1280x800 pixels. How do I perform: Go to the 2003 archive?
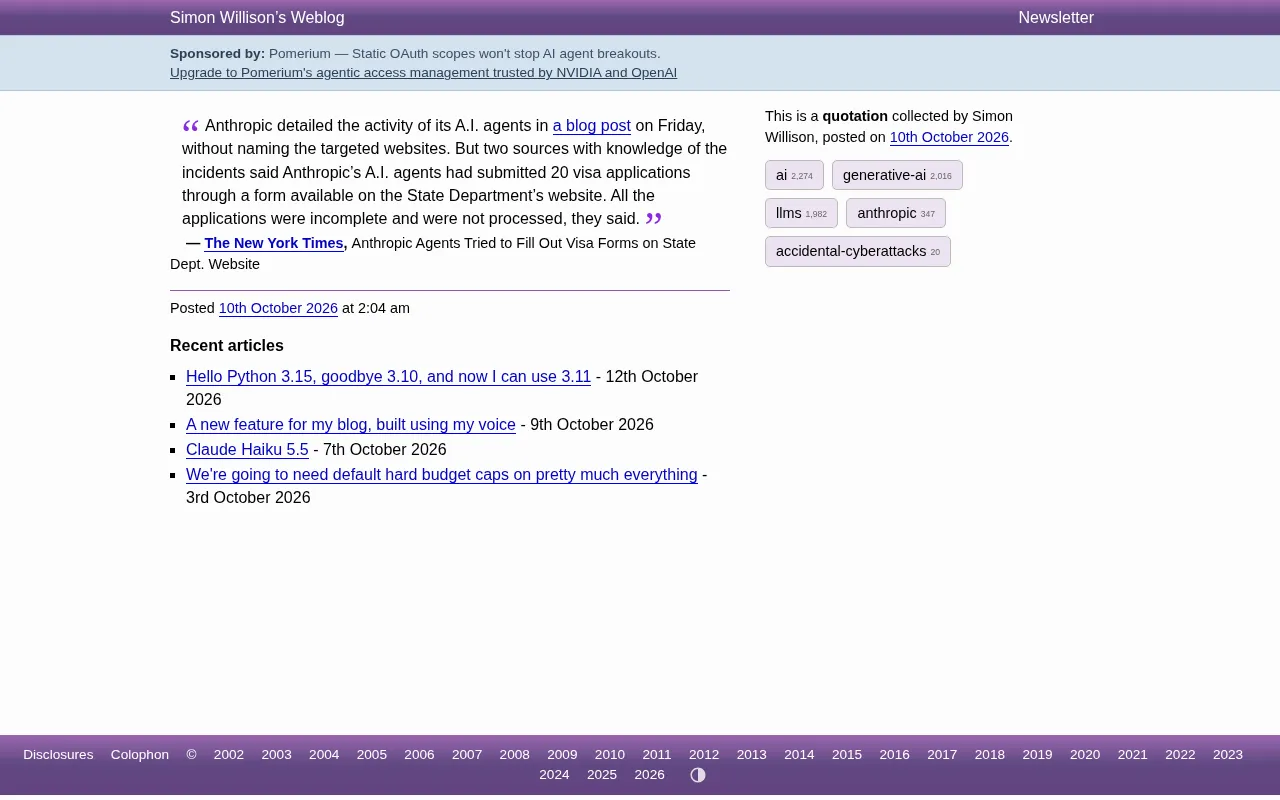click(x=277, y=755)
